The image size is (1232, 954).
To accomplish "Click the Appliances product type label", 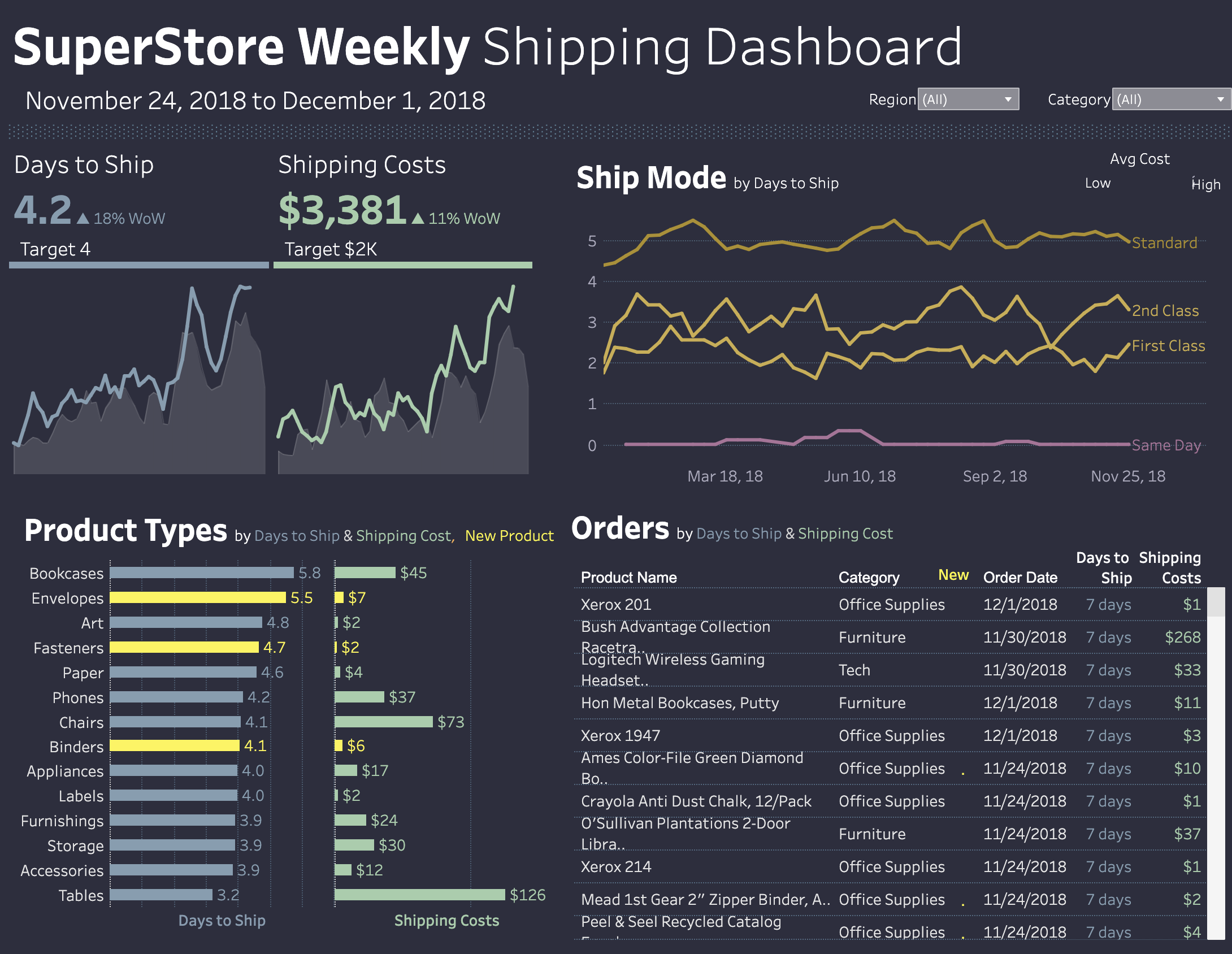I will (x=65, y=771).
